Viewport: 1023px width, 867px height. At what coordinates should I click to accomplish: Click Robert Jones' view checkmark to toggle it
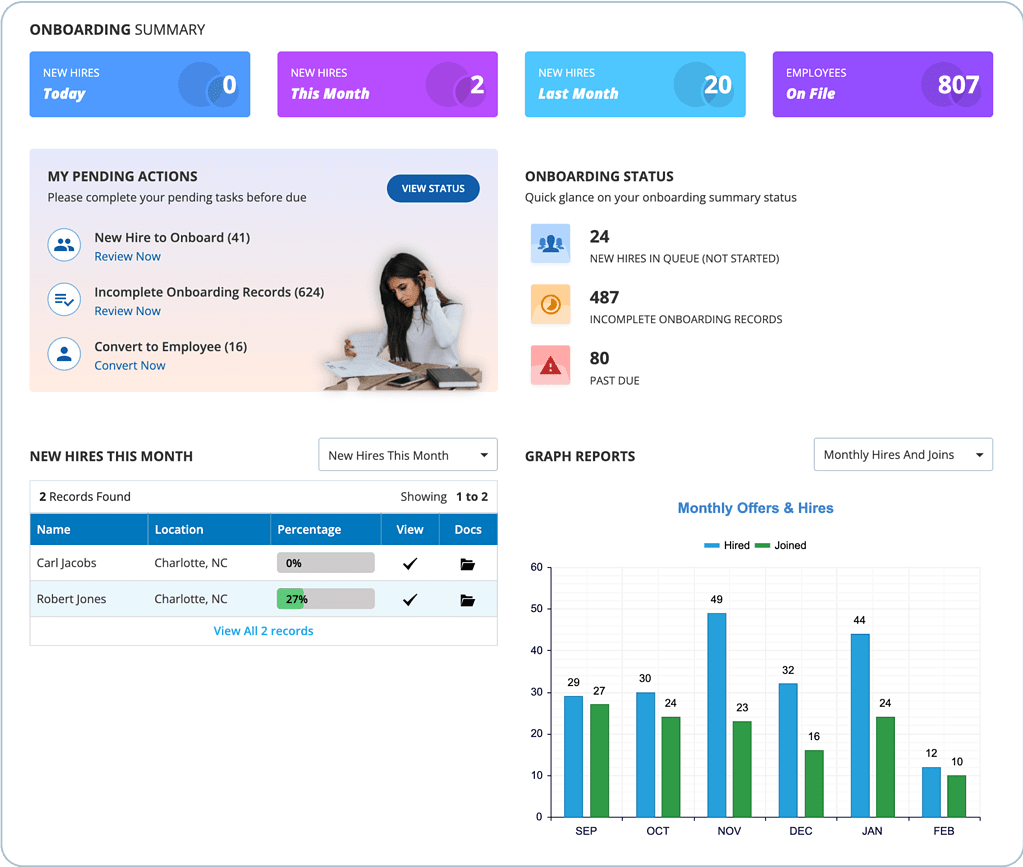pyautogui.click(x=409, y=598)
